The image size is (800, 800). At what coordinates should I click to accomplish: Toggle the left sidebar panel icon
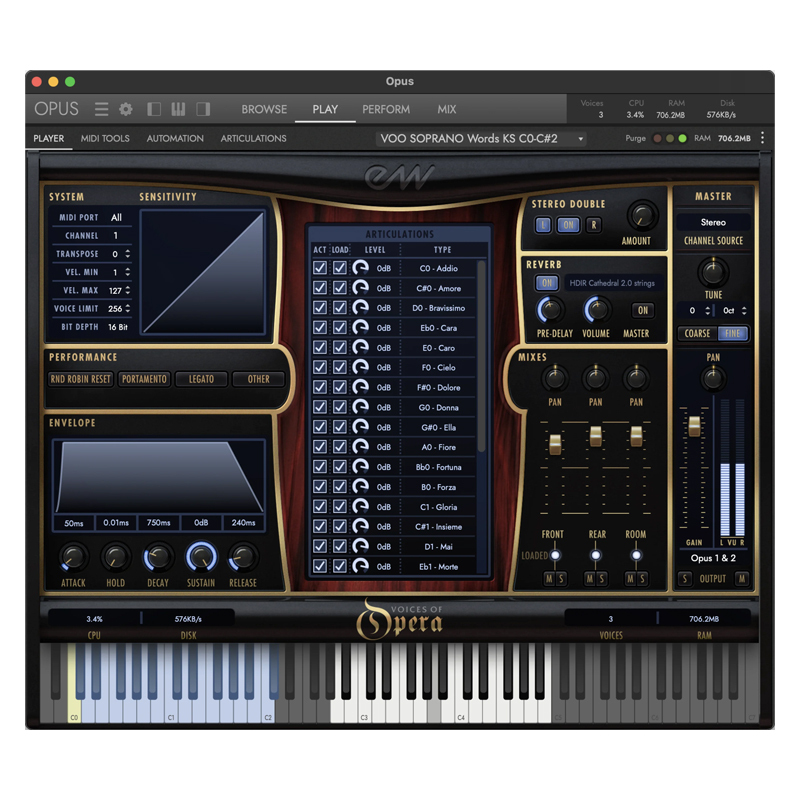point(154,109)
